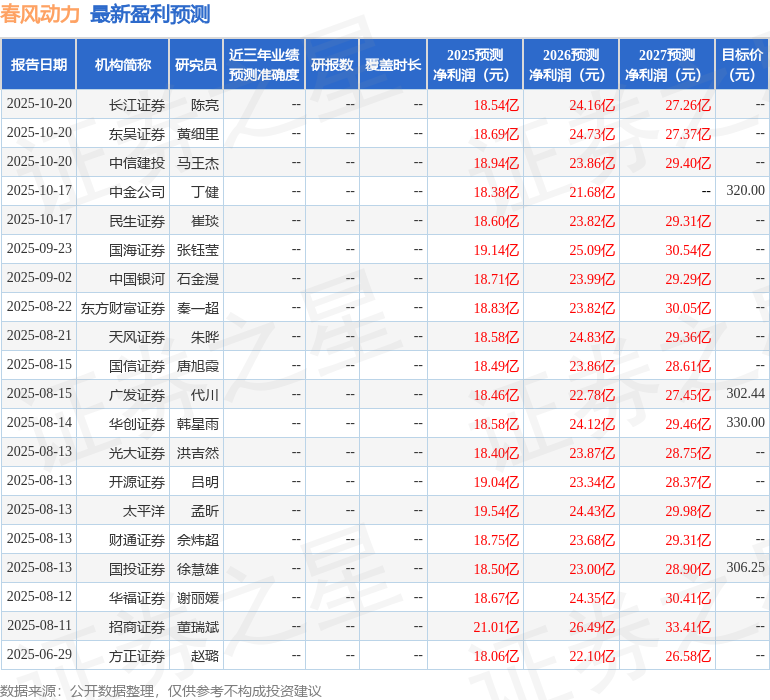Viewport: 770px width, 700px height.
Task: Select the 目标价 column header
Action: [742, 65]
